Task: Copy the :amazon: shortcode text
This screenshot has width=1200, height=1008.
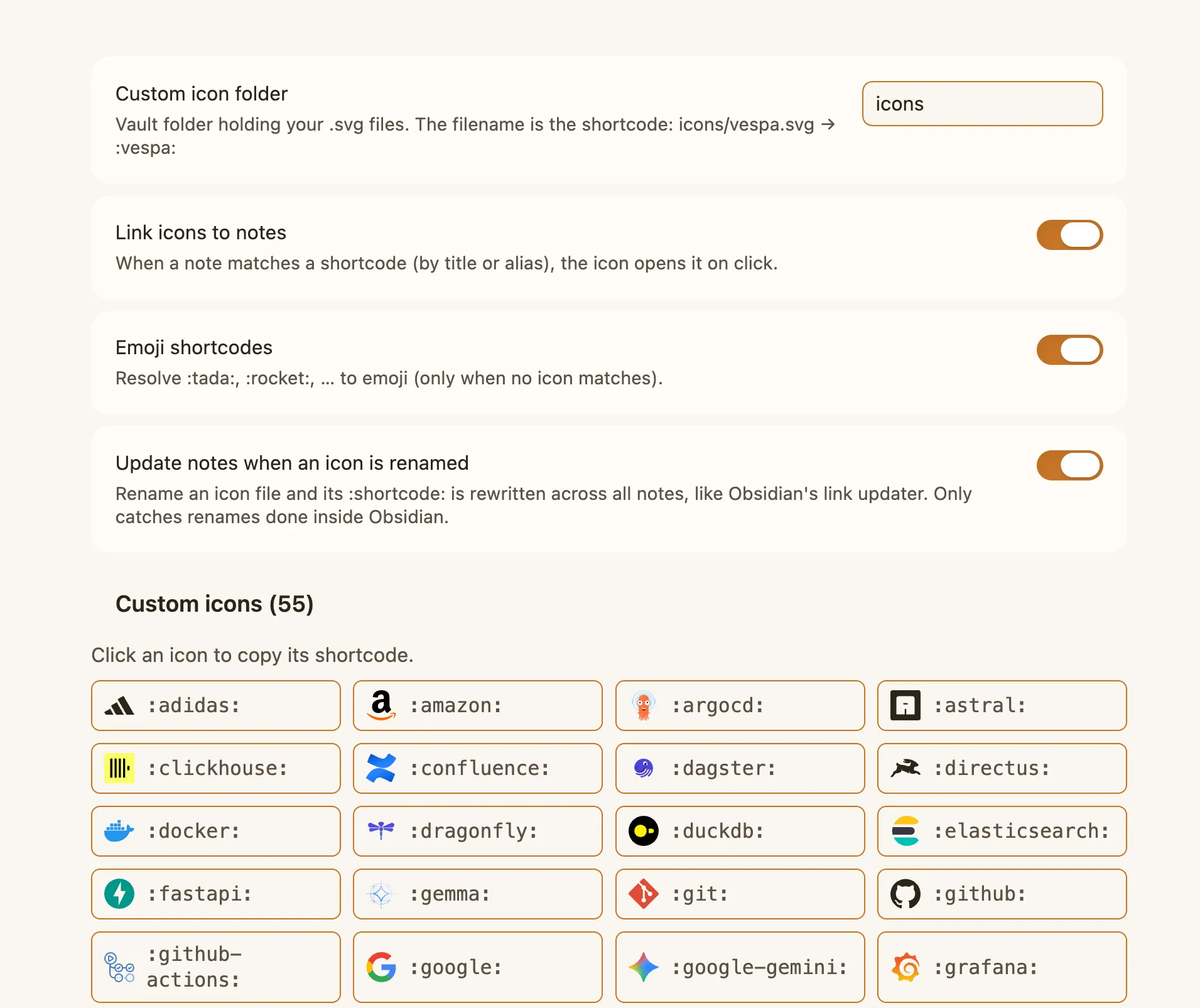Action: coord(456,705)
